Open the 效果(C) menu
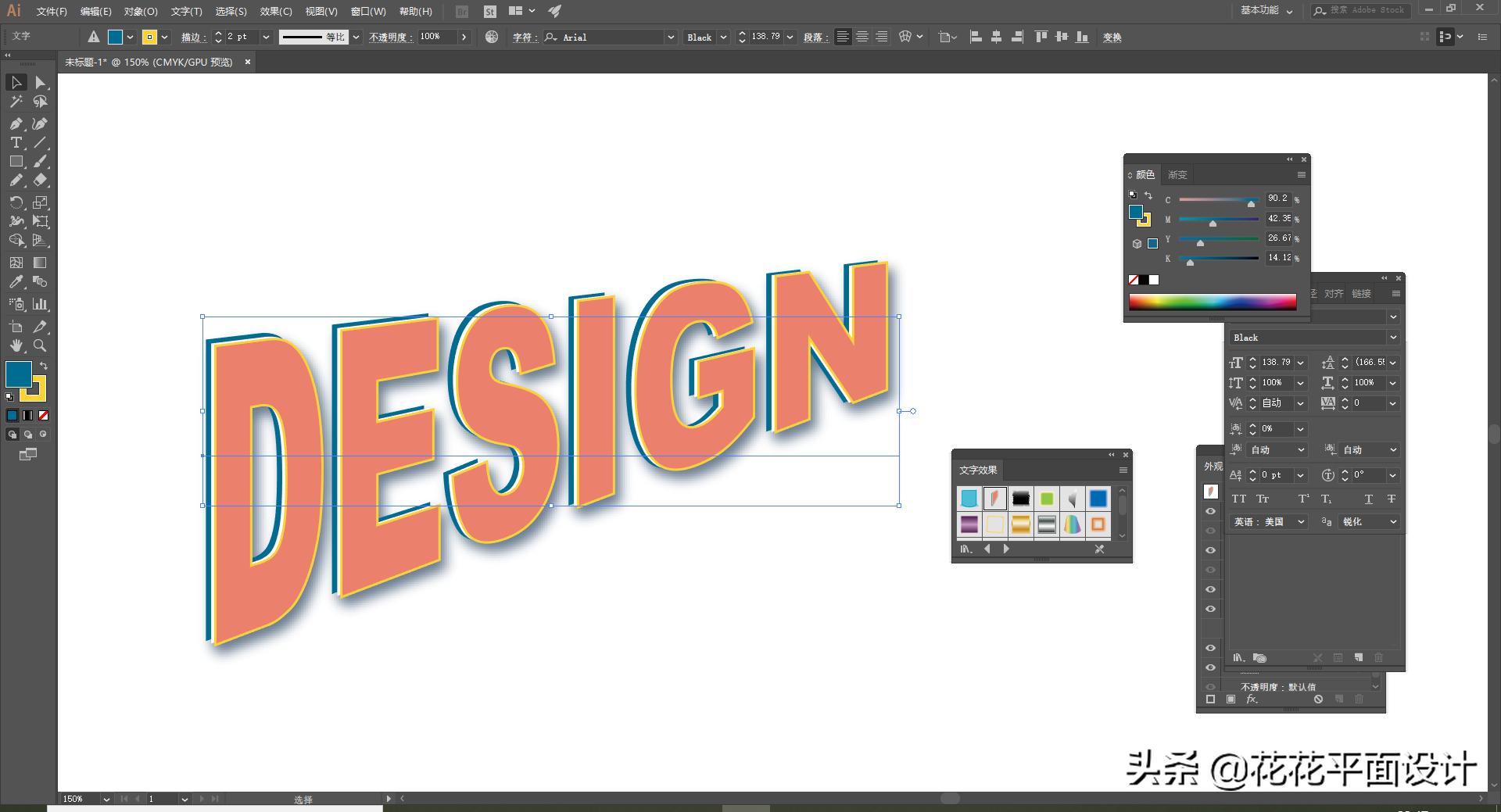 (x=275, y=11)
